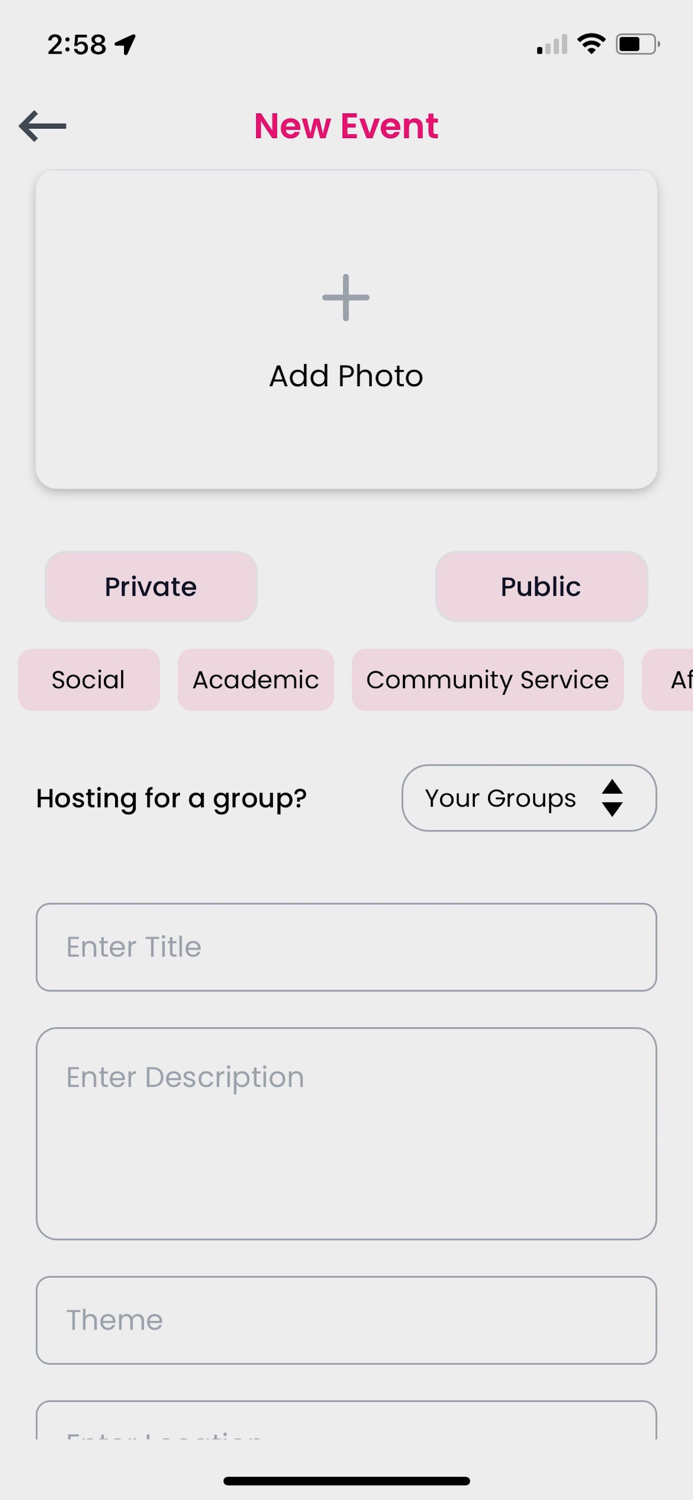
Task: Tap the home indicator bar
Action: [x=346, y=1481]
